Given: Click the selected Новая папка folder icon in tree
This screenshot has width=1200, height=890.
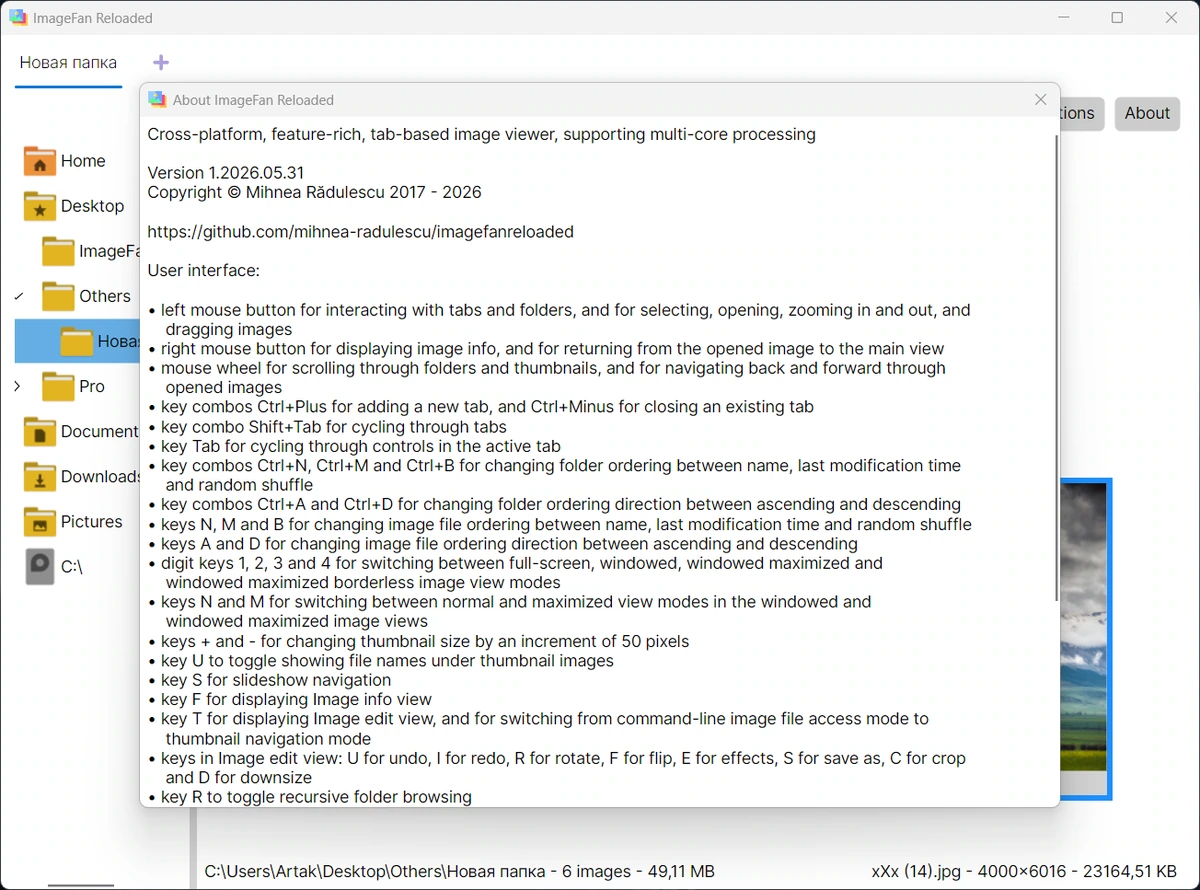Looking at the screenshot, I should [76, 341].
